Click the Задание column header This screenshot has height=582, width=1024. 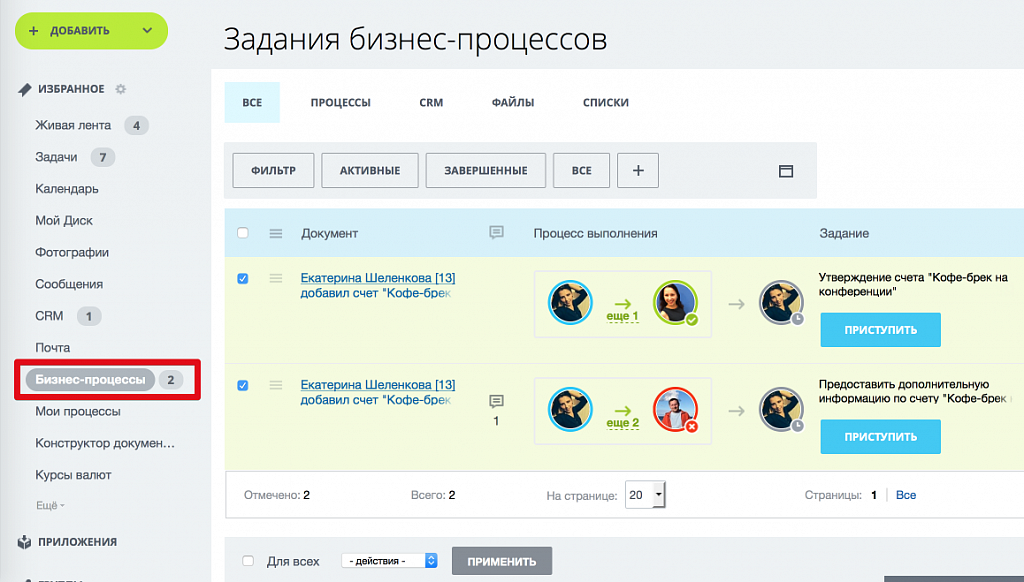(x=844, y=233)
